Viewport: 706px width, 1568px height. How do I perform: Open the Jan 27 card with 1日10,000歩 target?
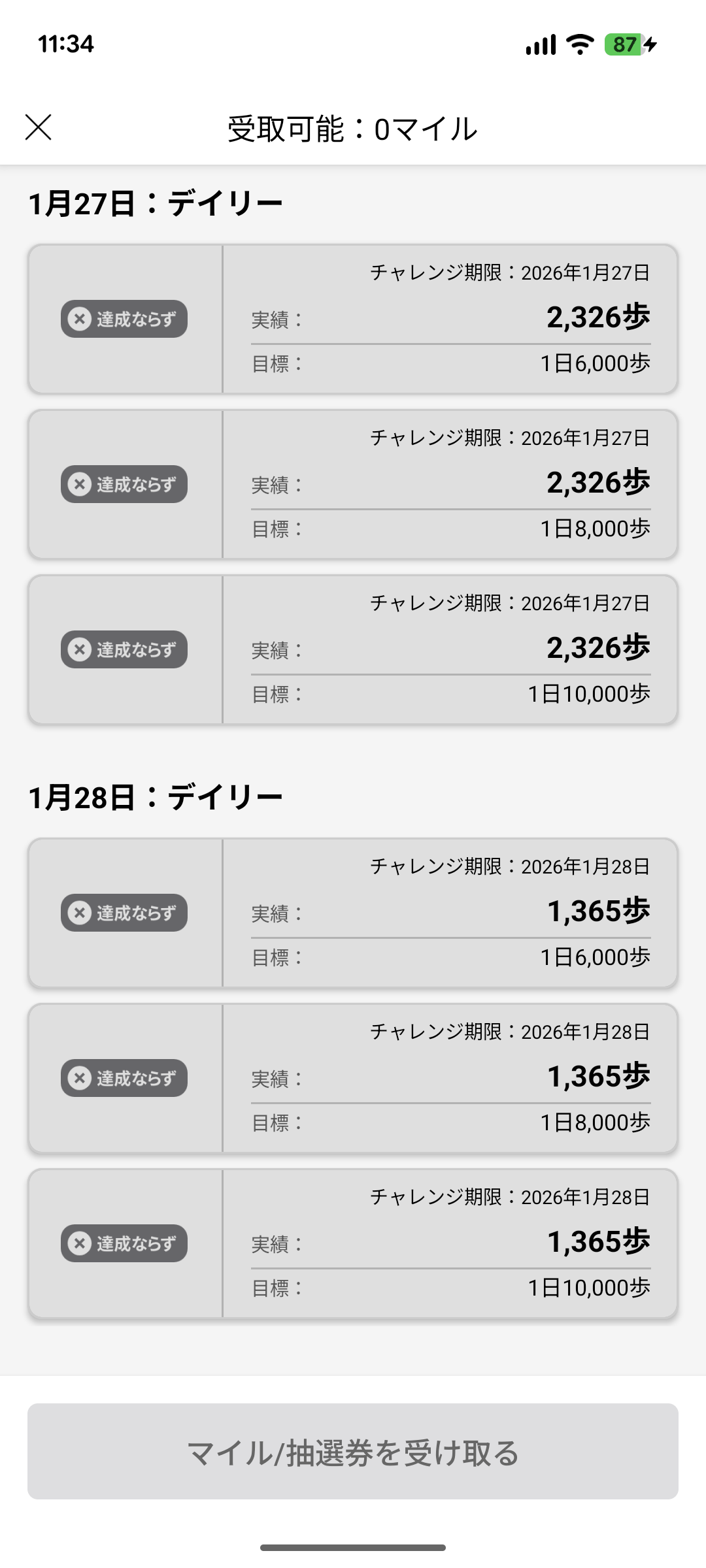353,650
